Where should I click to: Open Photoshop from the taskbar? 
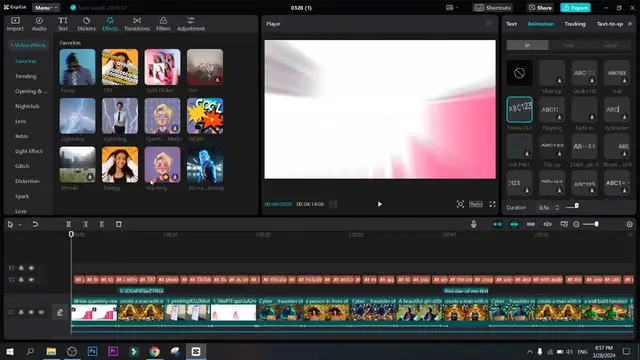click(93, 351)
